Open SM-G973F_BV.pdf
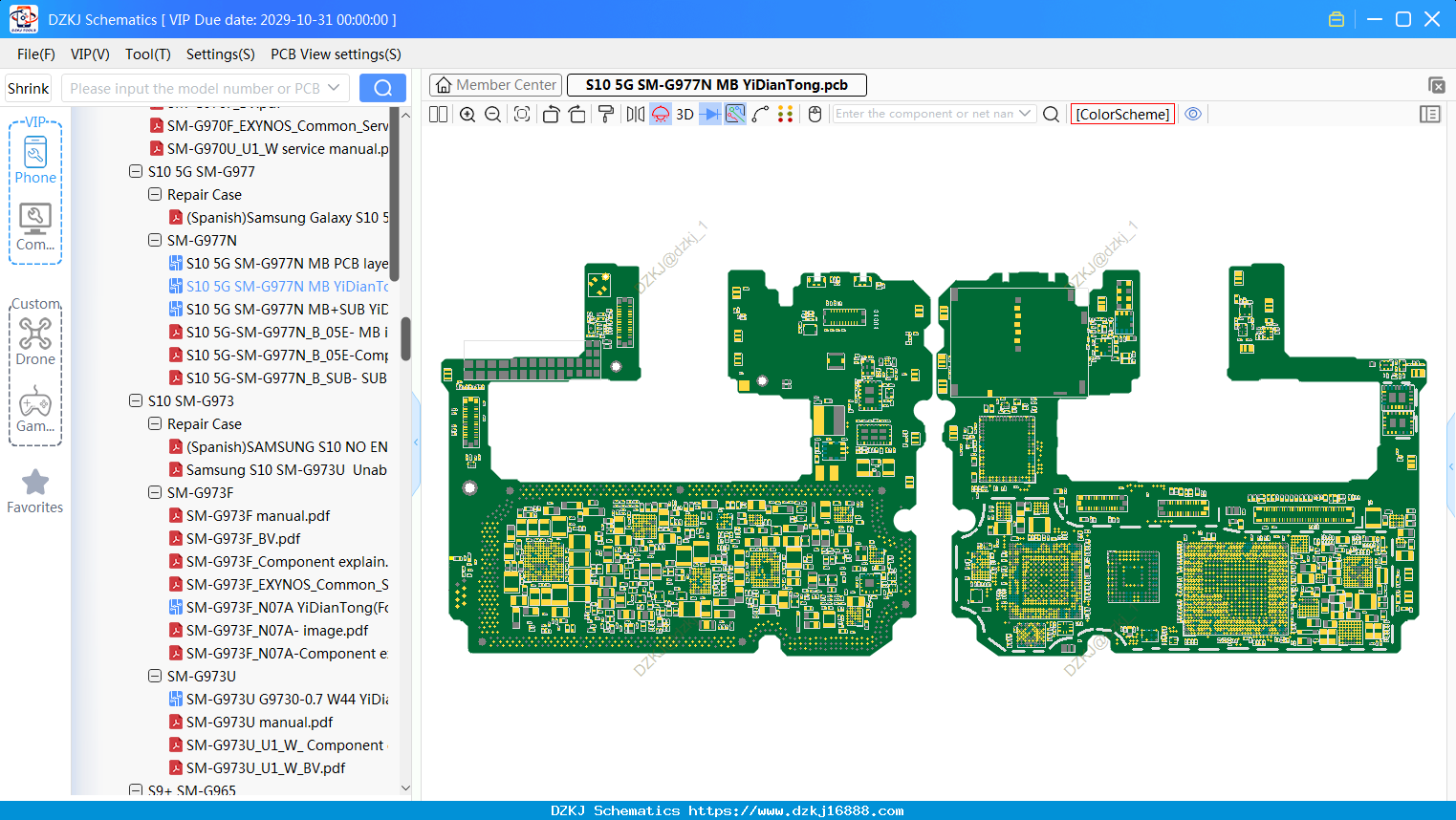 tap(234, 539)
